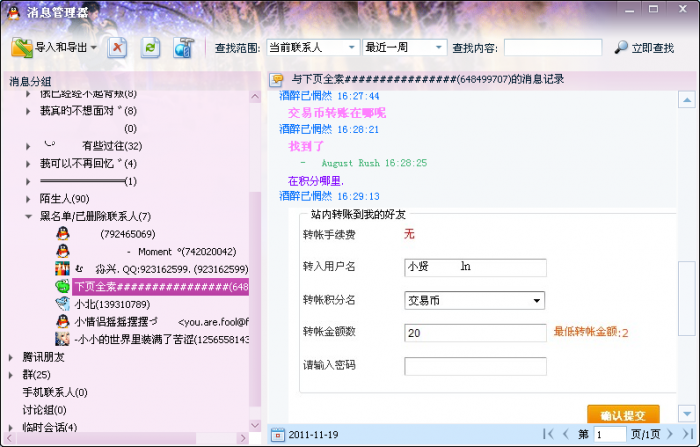Image resolution: width=700 pixels, height=447 pixels.
Task: Open the search scope dropdown 当前联系人
Action: (312, 47)
